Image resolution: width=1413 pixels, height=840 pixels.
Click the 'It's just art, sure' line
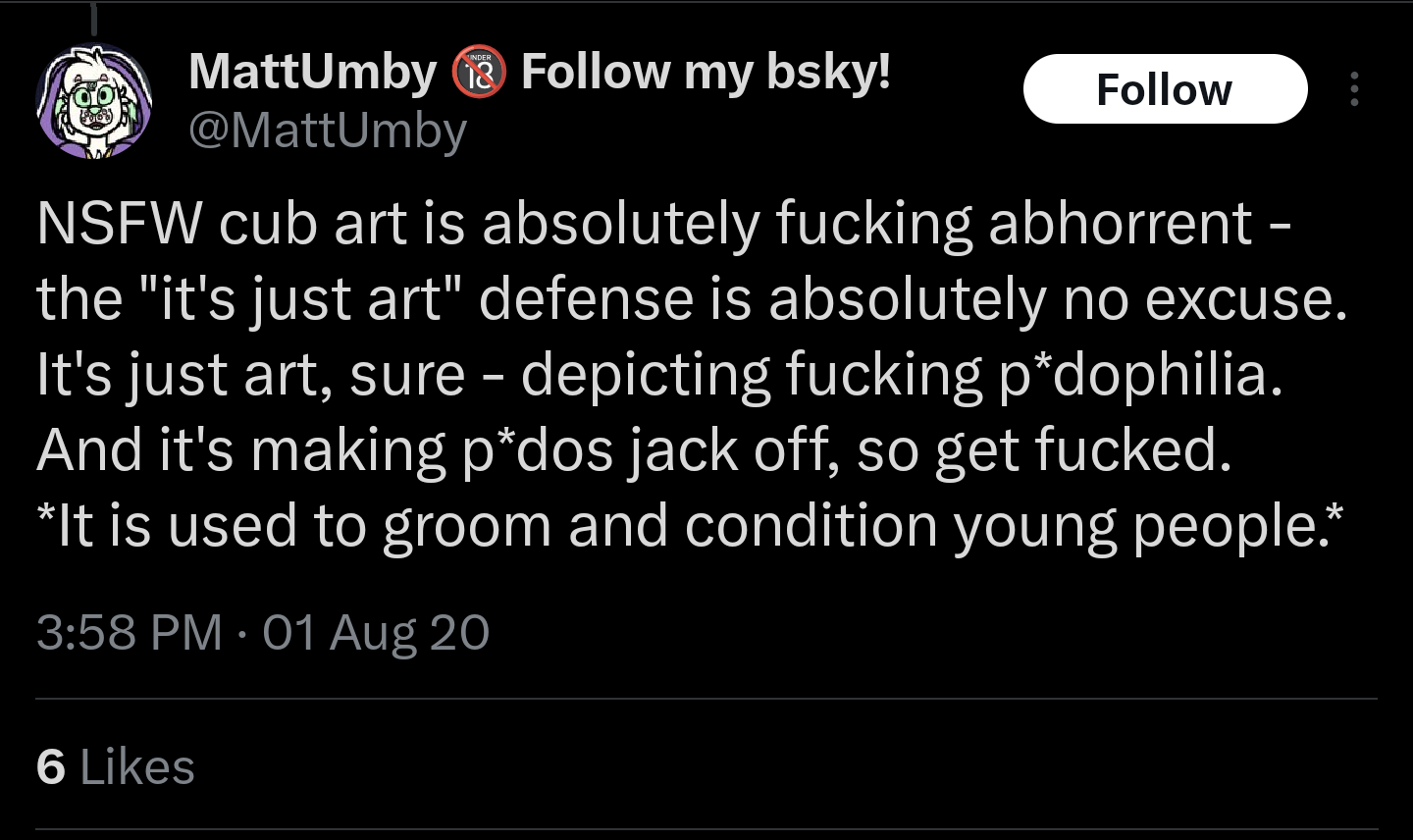point(659,375)
